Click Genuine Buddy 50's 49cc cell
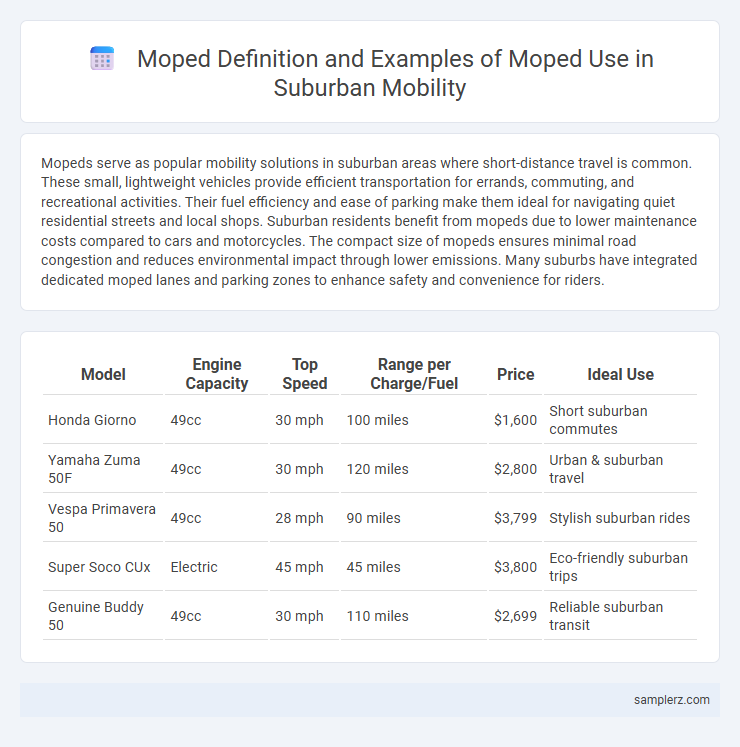 pos(217,616)
